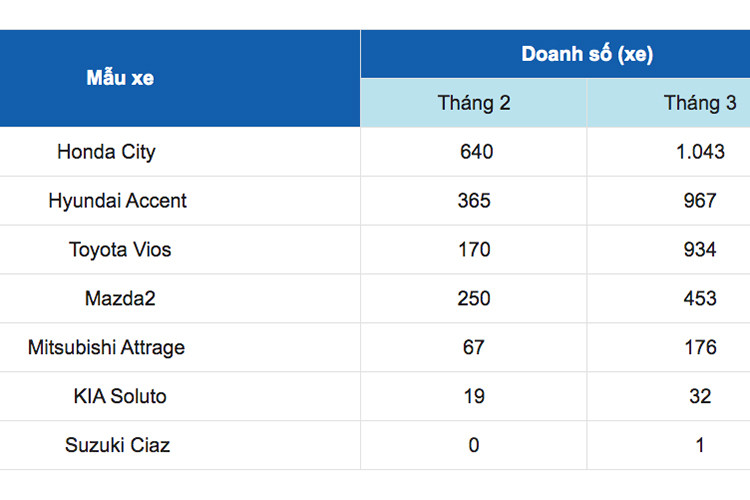Click the Mẫu xe column header
Image resolution: width=750 pixels, height=500 pixels.
click(120, 78)
